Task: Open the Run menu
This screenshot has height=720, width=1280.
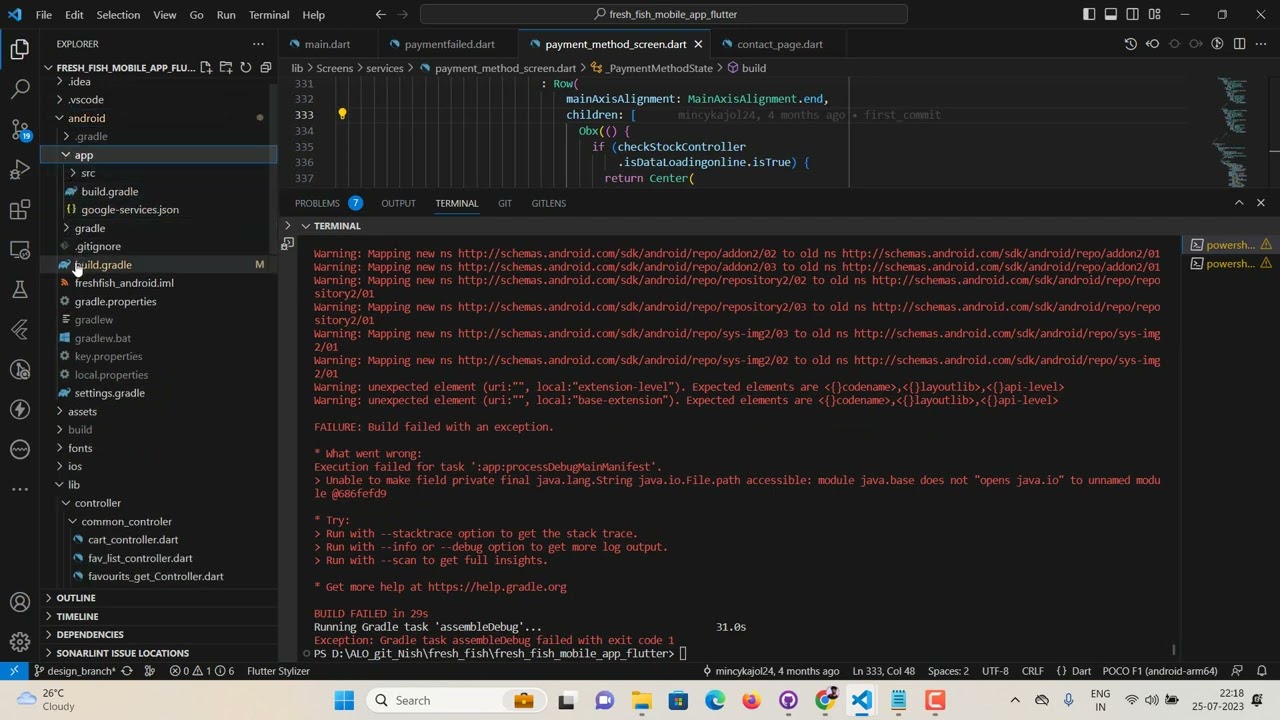Action: click(226, 15)
